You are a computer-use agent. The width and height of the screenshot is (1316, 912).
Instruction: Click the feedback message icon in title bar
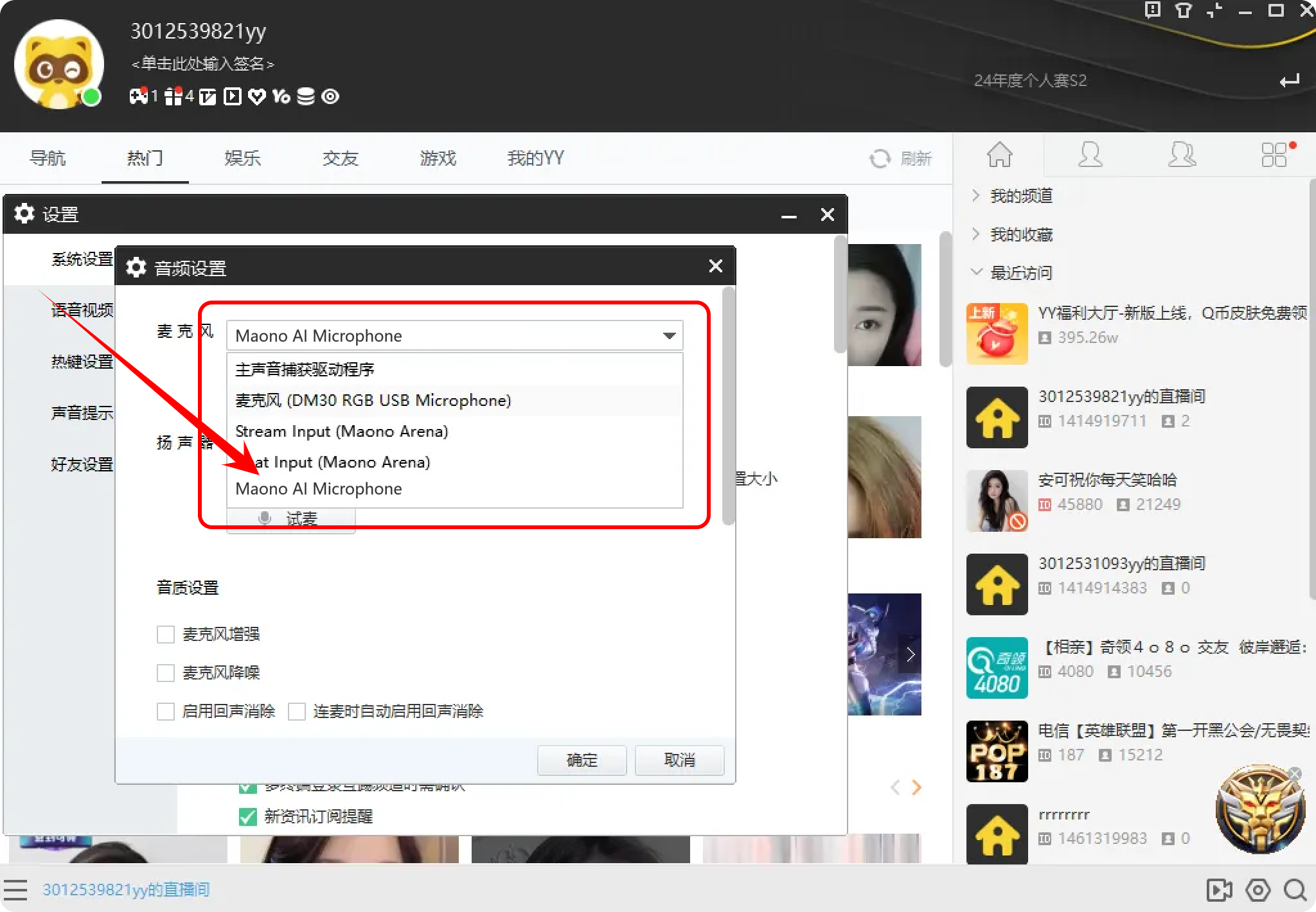(1153, 10)
